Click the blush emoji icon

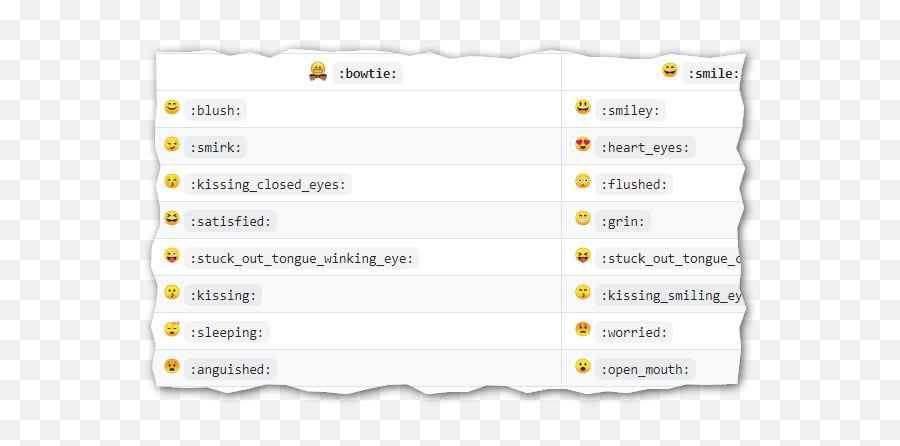pos(172,107)
